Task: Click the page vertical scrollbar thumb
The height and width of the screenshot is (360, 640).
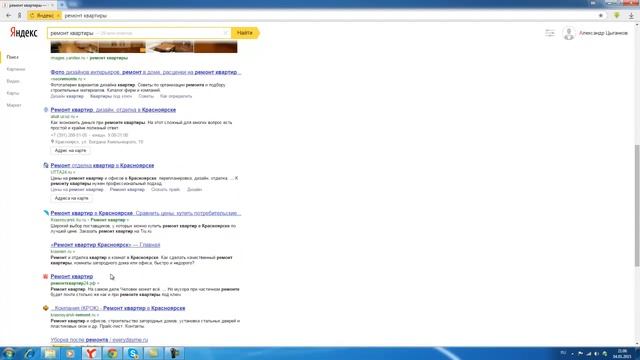Action: (x=637, y=205)
